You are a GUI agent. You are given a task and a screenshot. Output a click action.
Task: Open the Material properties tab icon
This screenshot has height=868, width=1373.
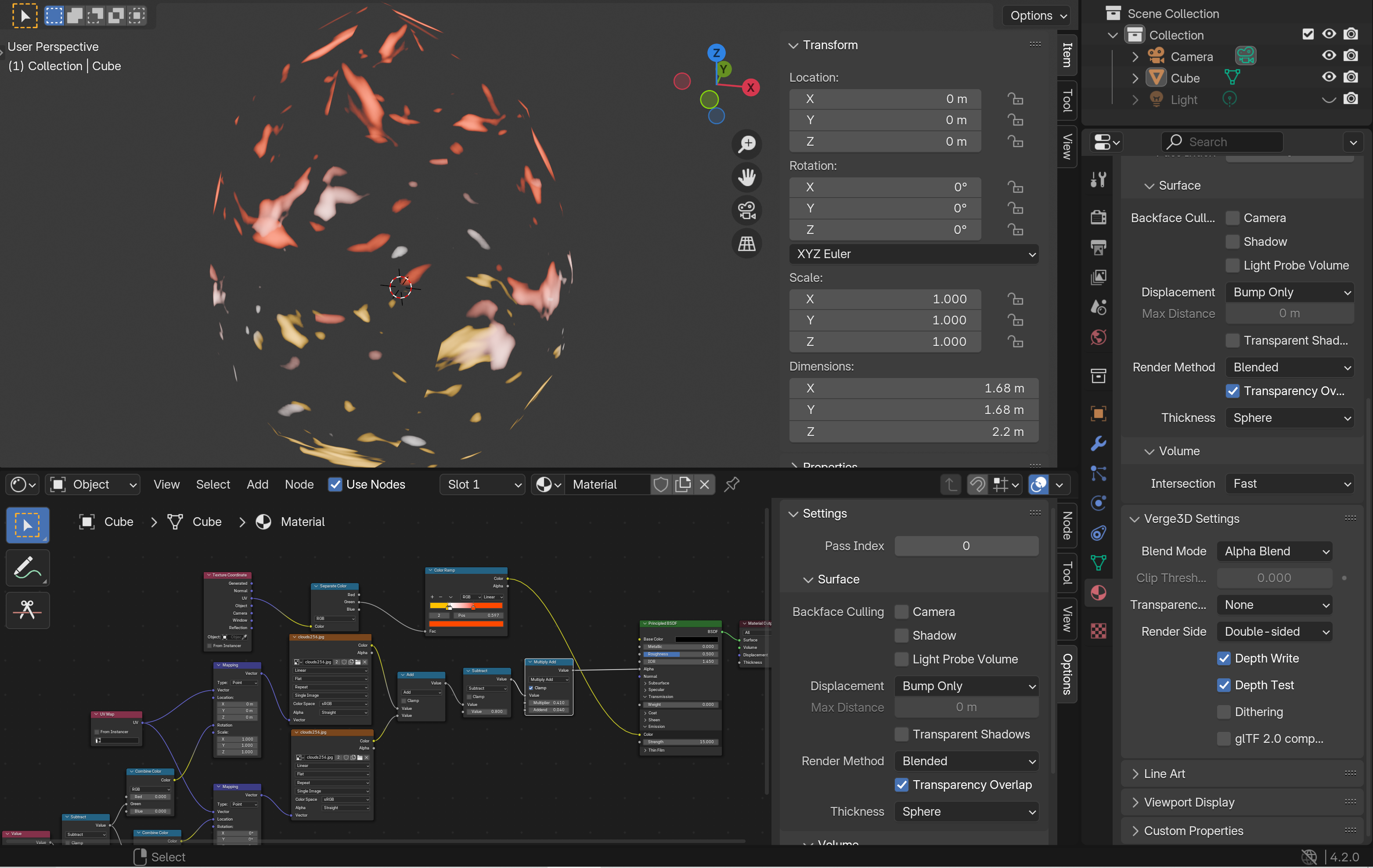click(1098, 593)
